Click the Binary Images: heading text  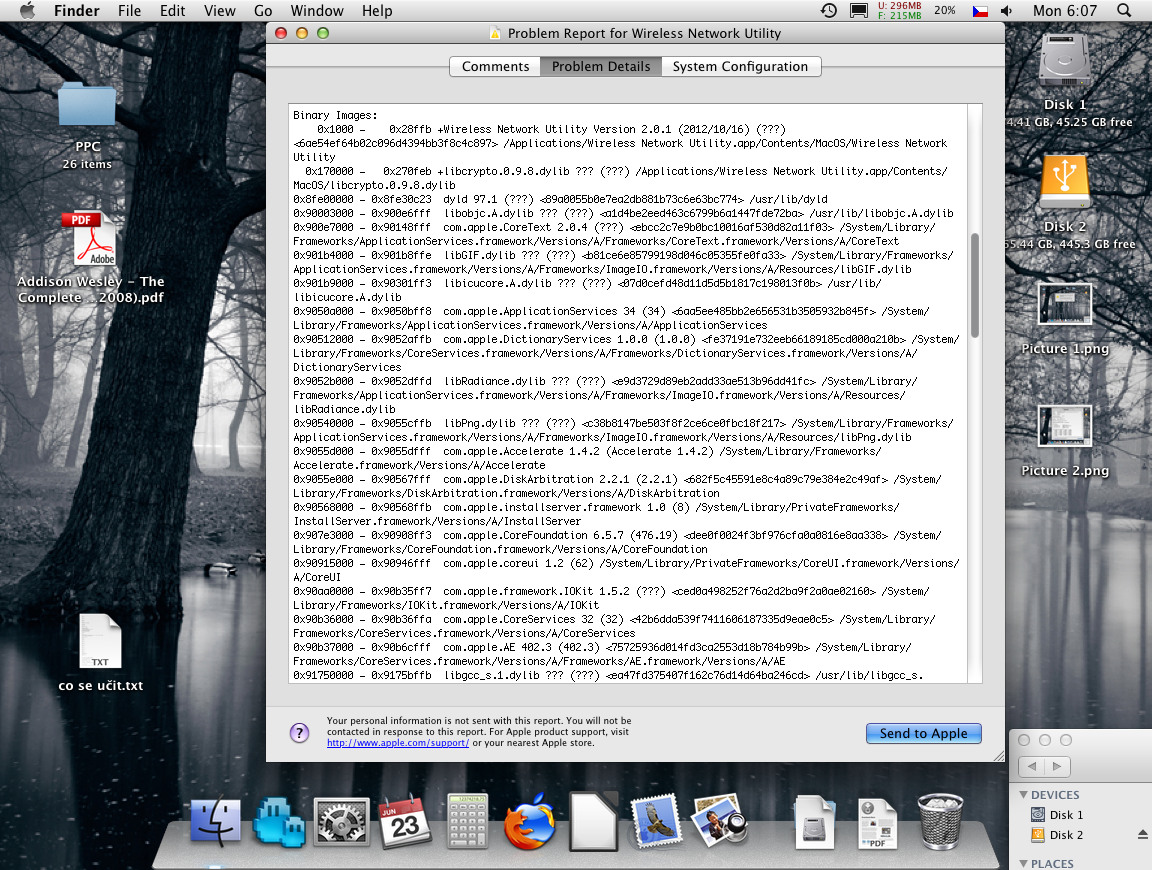coord(335,115)
